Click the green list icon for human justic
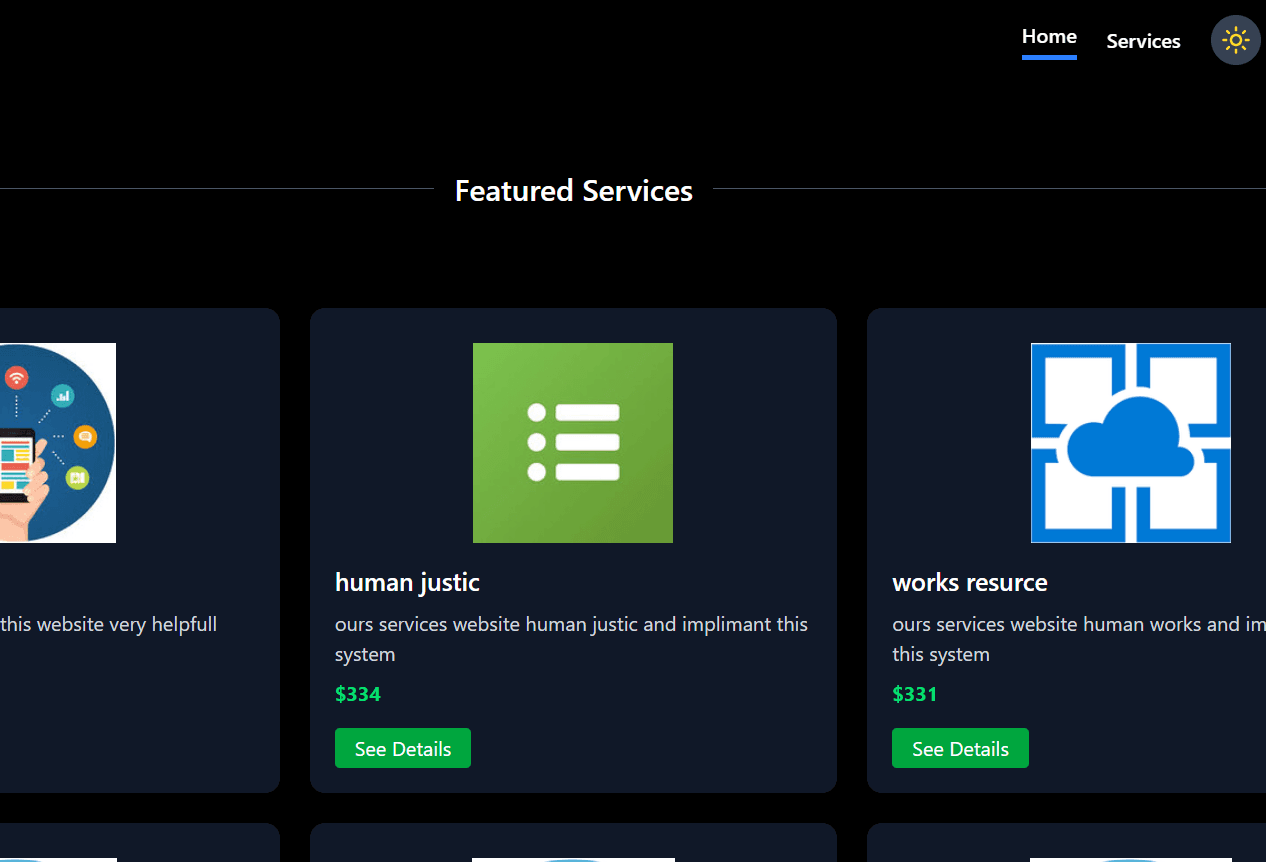 572,443
